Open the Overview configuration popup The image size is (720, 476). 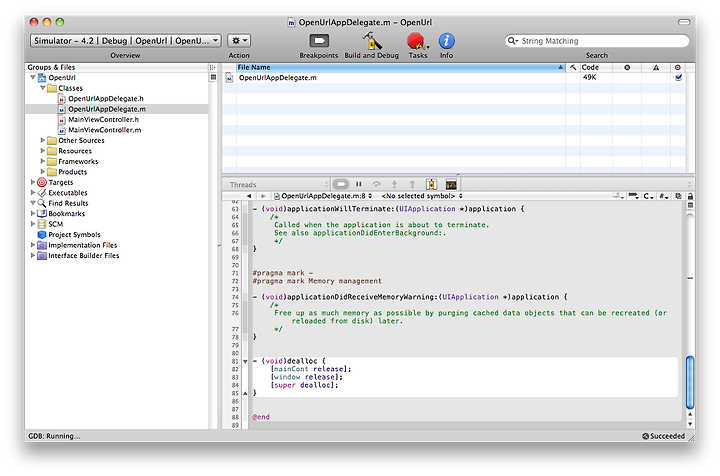click(x=125, y=40)
